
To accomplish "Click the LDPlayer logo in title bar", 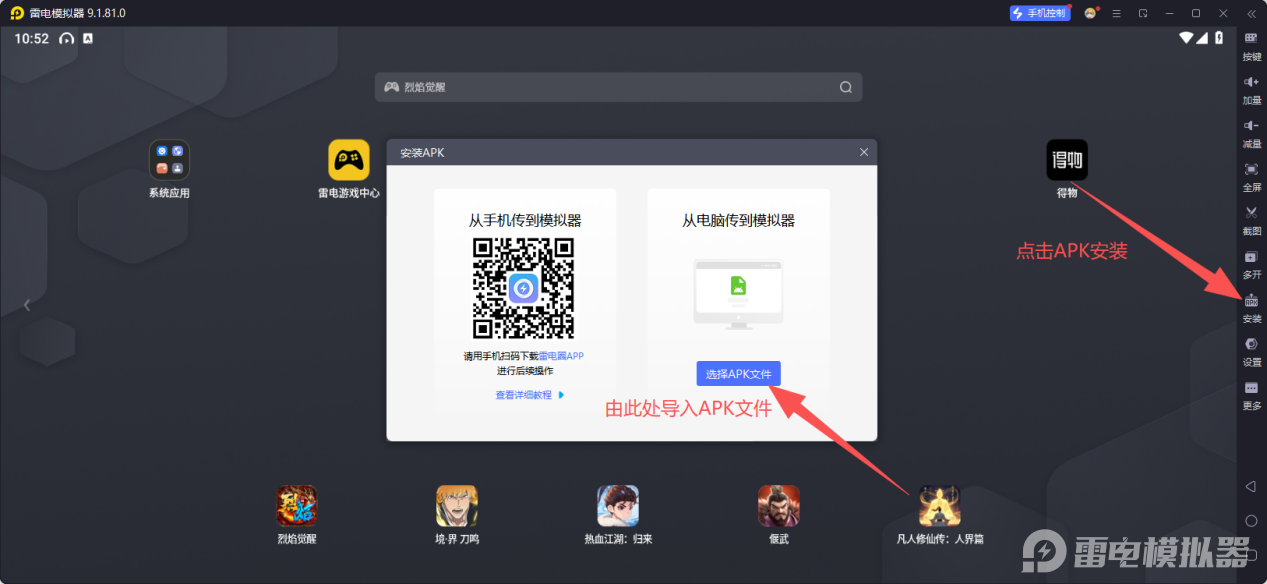I will tap(17, 13).
